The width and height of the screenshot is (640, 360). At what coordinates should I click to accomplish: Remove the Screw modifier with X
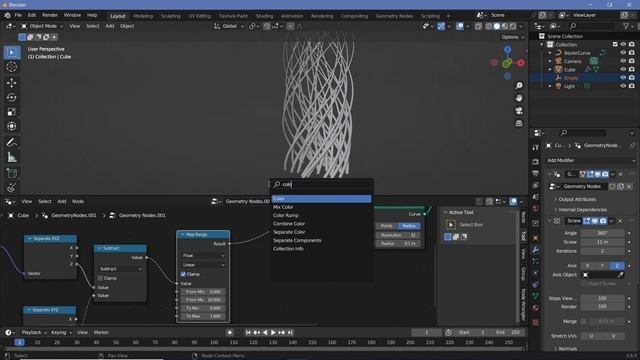pyautogui.click(x=620, y=221)
